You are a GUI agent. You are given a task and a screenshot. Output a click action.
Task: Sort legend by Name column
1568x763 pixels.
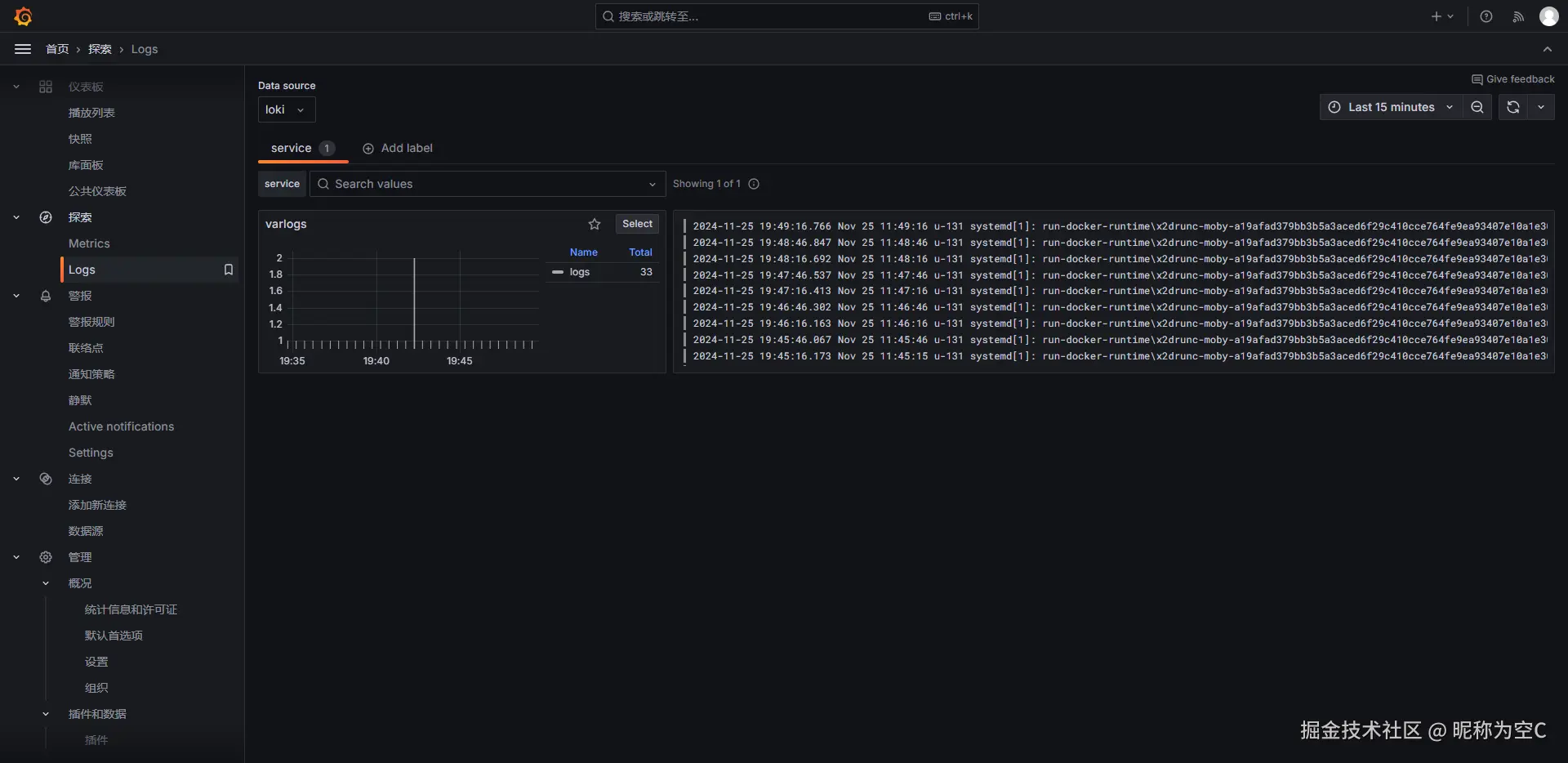[x=584, y=252]
